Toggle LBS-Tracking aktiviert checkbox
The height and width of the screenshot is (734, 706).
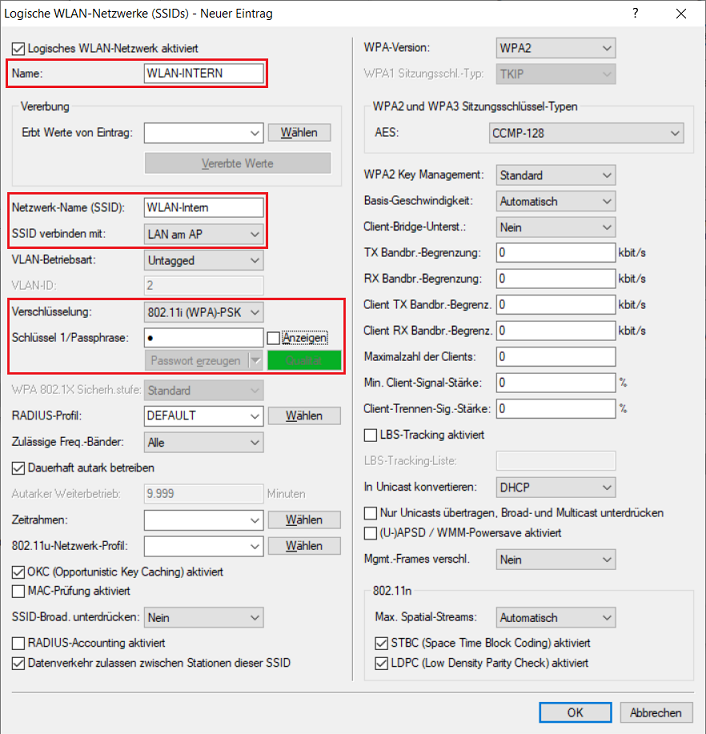372,435
